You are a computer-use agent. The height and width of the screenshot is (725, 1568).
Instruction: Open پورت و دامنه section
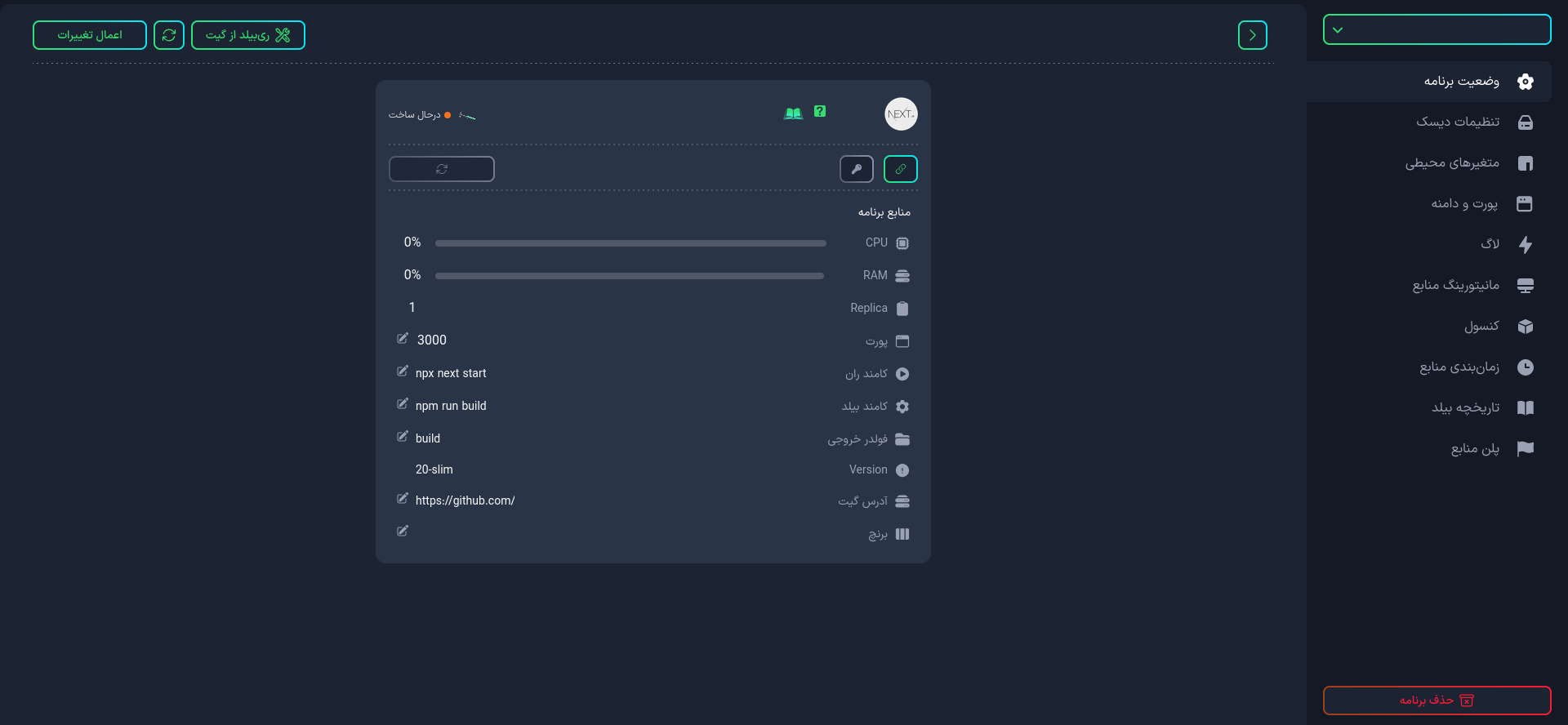[1429, 204]
